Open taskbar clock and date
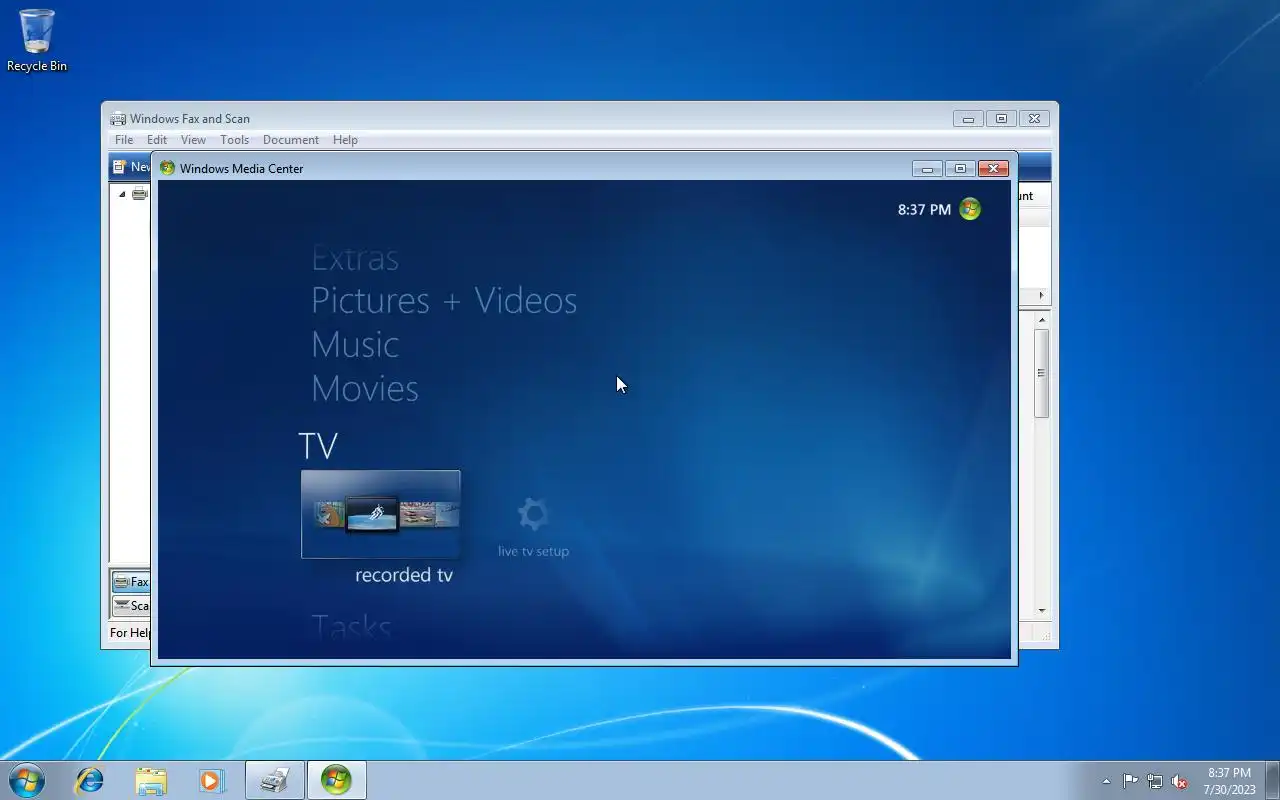 [x=1229, y=781]
